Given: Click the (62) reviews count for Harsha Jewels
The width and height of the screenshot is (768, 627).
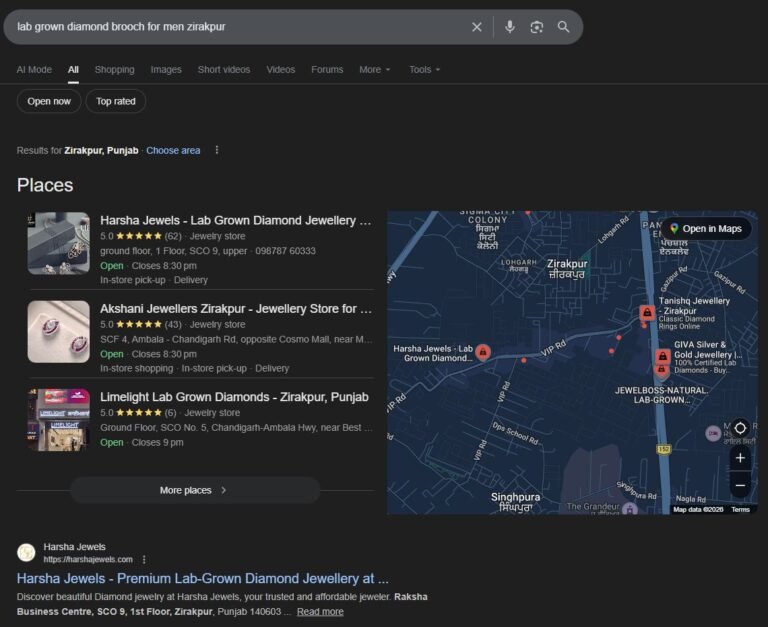Looking at the screenshot, I should click(x=173, y=236).
